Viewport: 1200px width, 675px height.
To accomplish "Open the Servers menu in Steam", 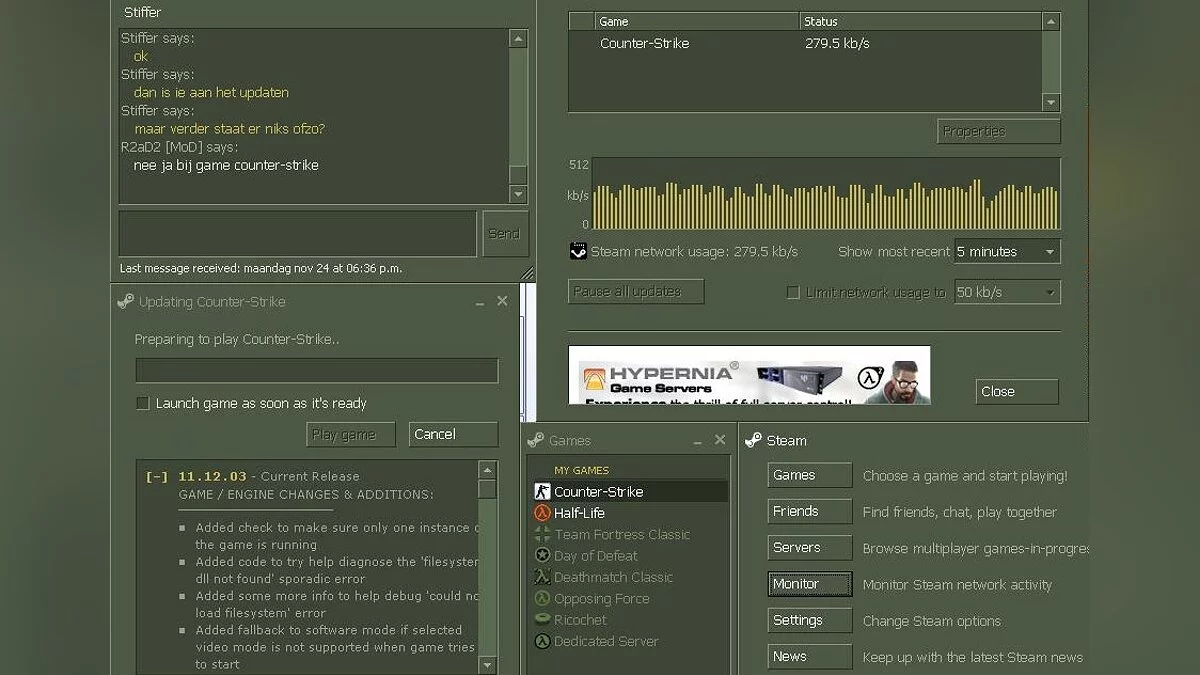I will coord(809,548).
